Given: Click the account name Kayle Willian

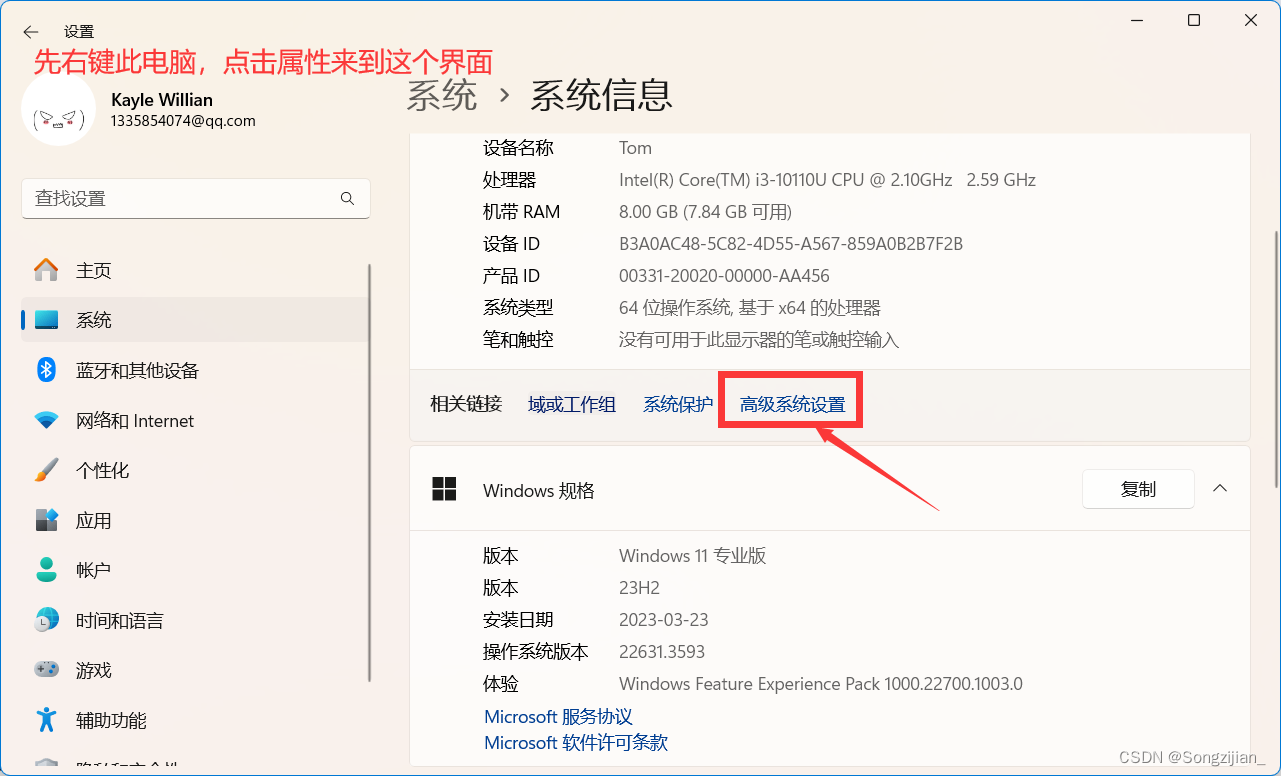Looking at the screenshot, I should [162, 100].
